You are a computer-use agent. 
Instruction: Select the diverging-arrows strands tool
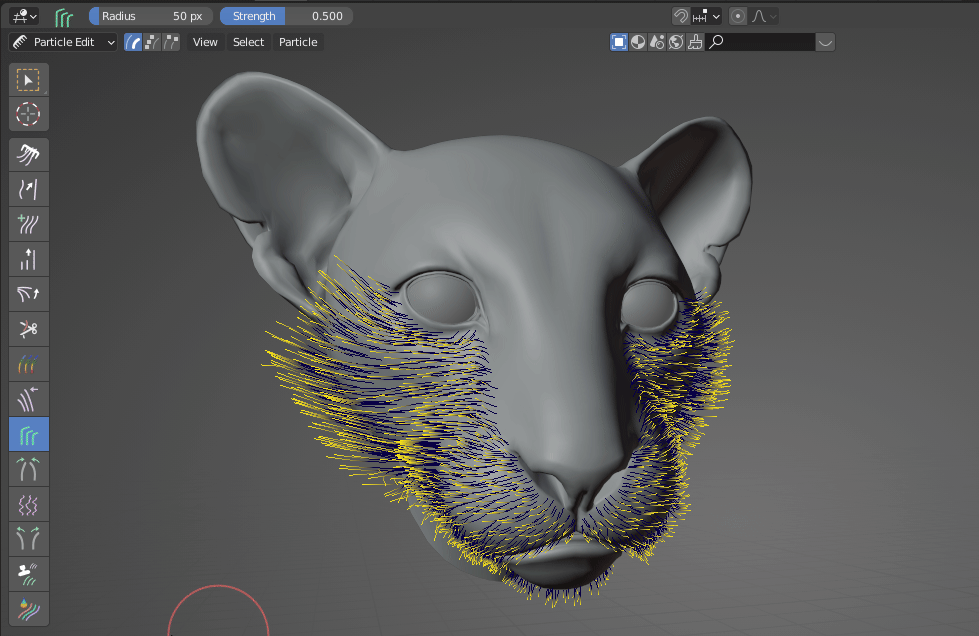(x=29, y=539)
